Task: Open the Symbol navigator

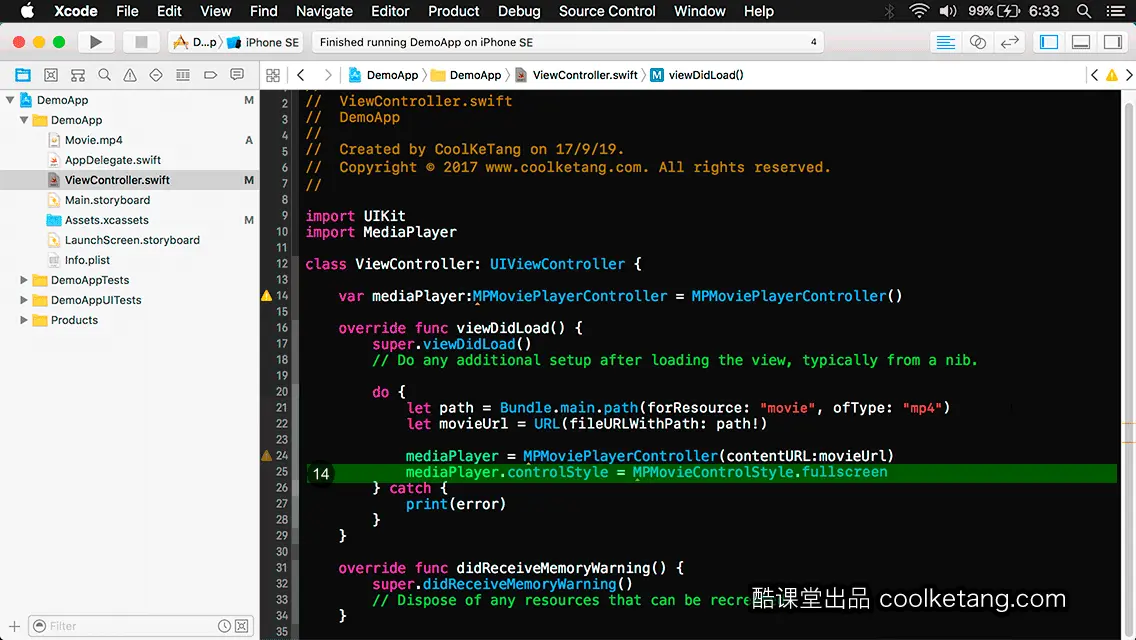Action: (78, 75)
